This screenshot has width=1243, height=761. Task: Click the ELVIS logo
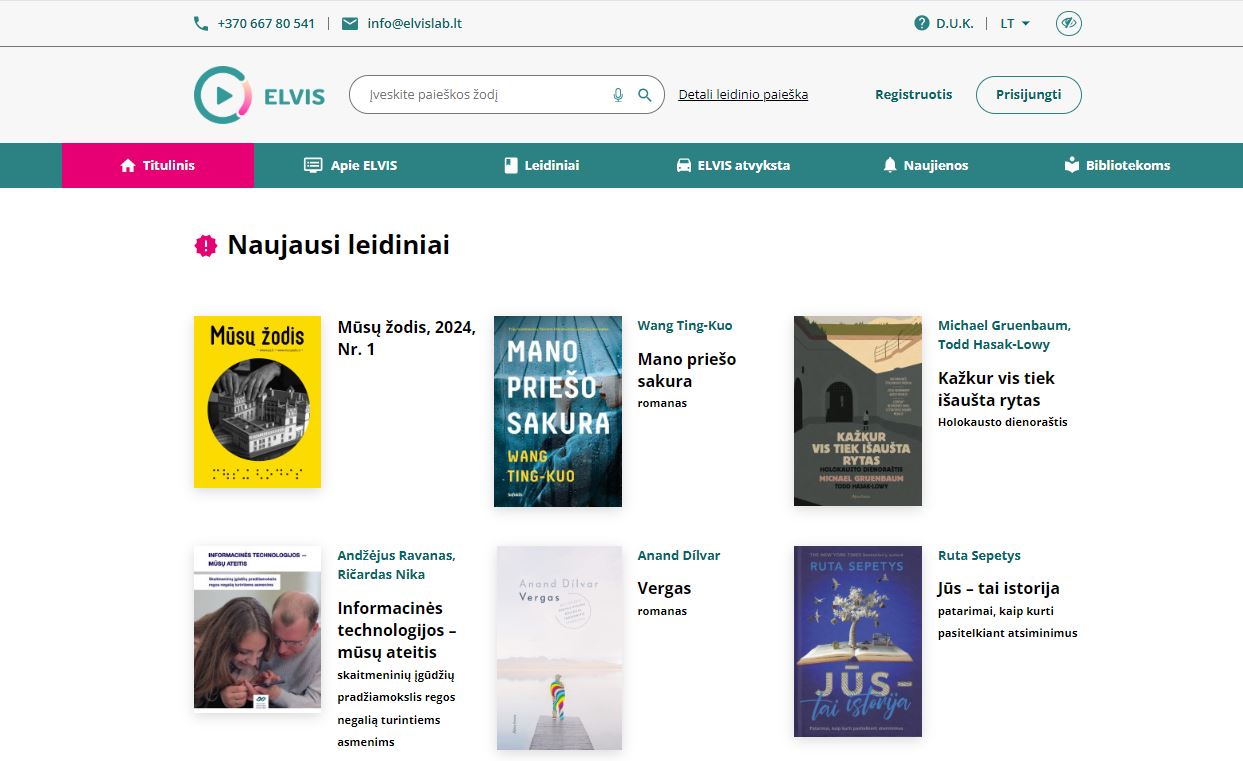[259, 95]
